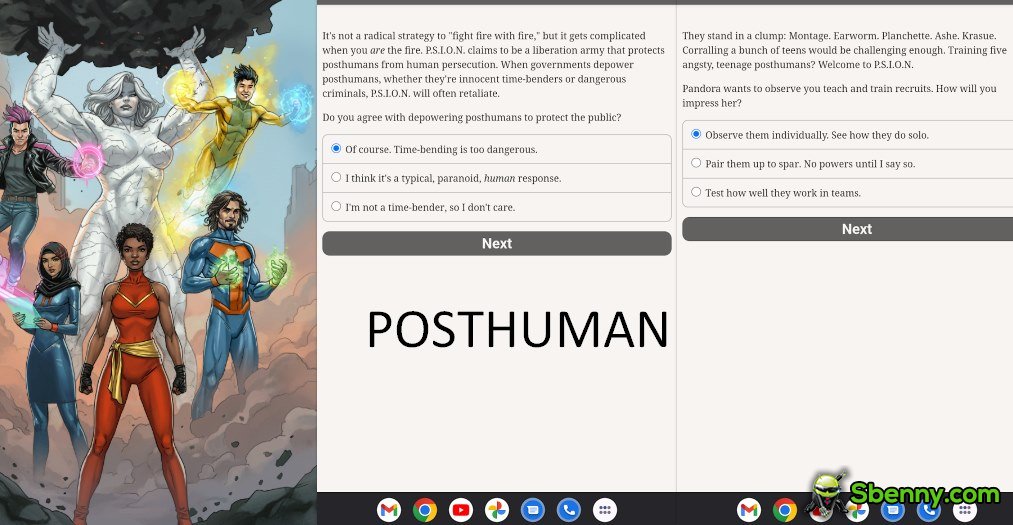Choose 'Pair them up to spar' option
Image resolution: width=1013 pixels, height=525 pixels.
(x=848, y=164)
